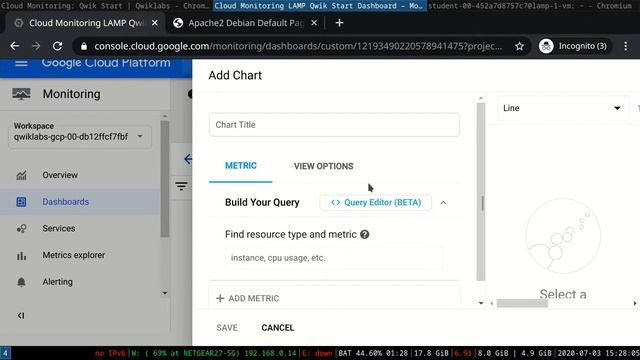The width and height of the screenshot is (640, 360).
Task: Click the sidebar vertical scrollbar thumb
Action: pyautogui.click(x=164, y=179)
